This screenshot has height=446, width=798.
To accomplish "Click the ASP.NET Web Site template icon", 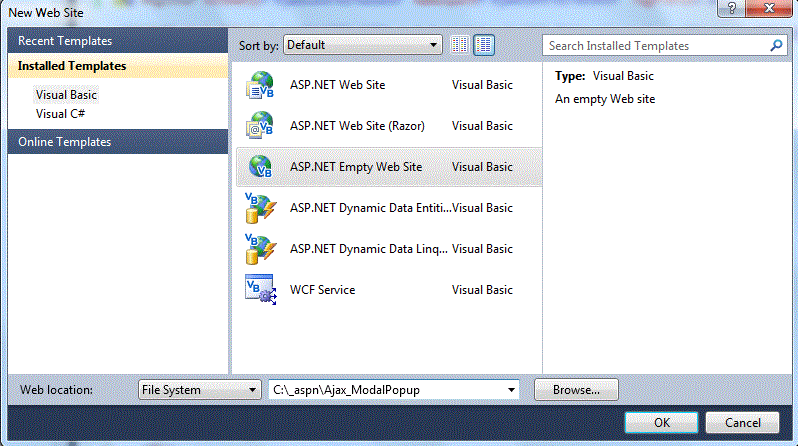I will (x=259, y=86).
